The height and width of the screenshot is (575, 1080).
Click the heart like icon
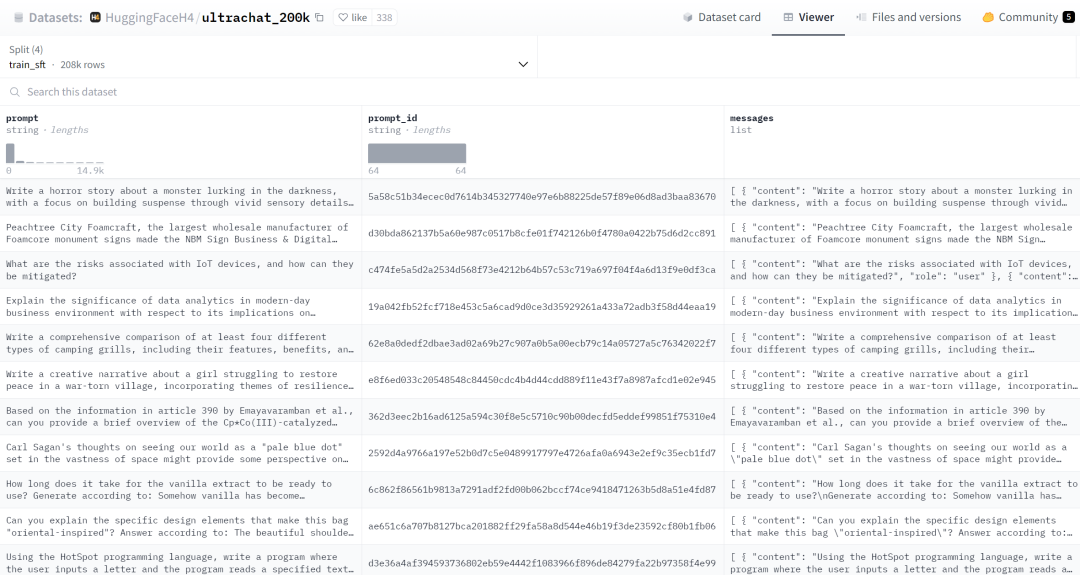pos(343,17)
